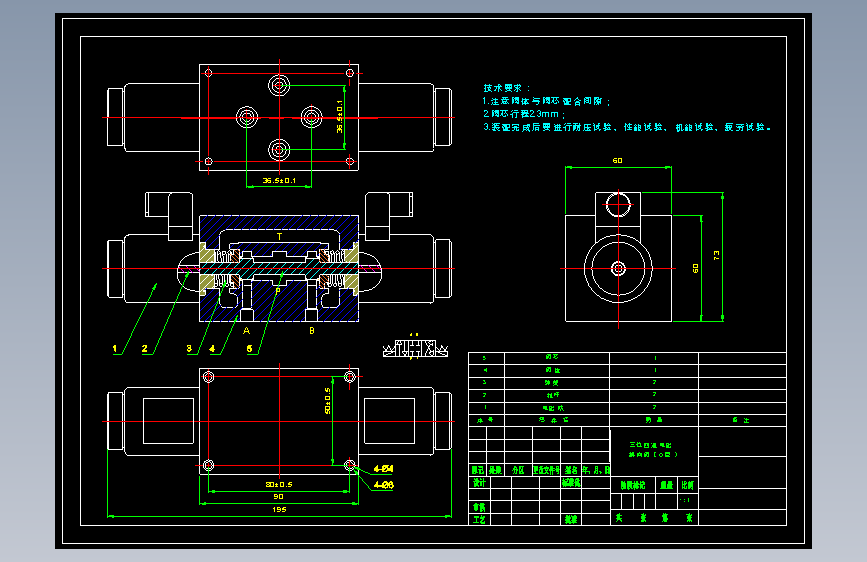Click the '4-Ø8' hole callout

pyautogui.click(x=383, y=485)
